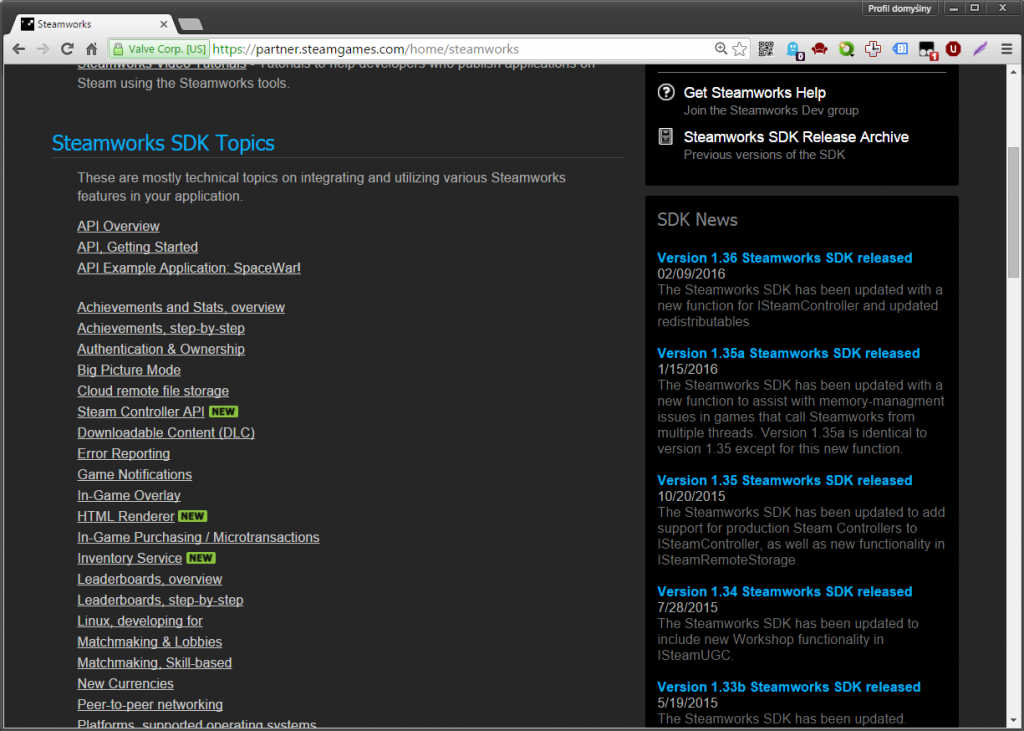Screen dimensions: 1024x731
Task: Open the Chrome hamburger menu
Action: click(1006, 49)
